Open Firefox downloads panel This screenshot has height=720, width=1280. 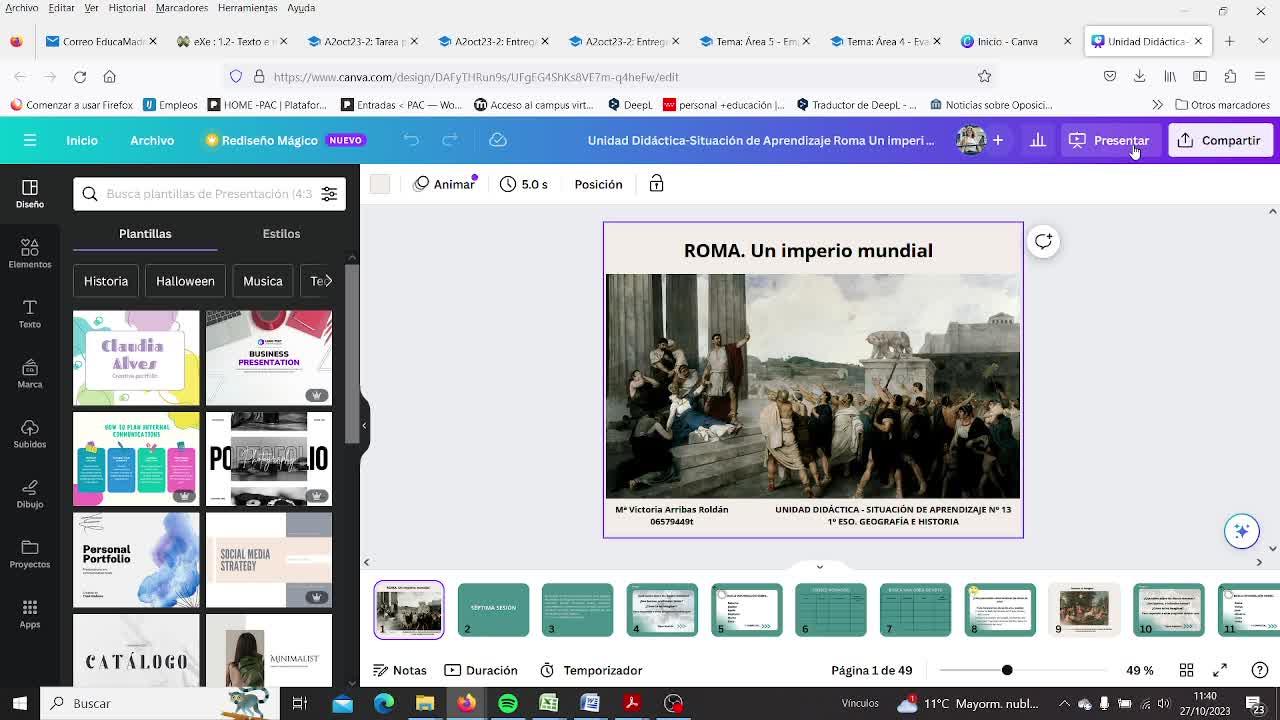(1139, 77)
